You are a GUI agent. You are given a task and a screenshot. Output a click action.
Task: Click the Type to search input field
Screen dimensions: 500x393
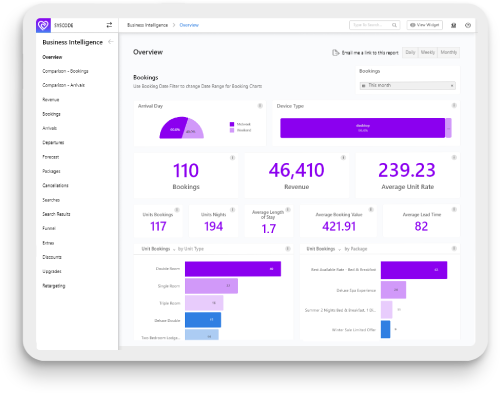(x=374, y=25)
